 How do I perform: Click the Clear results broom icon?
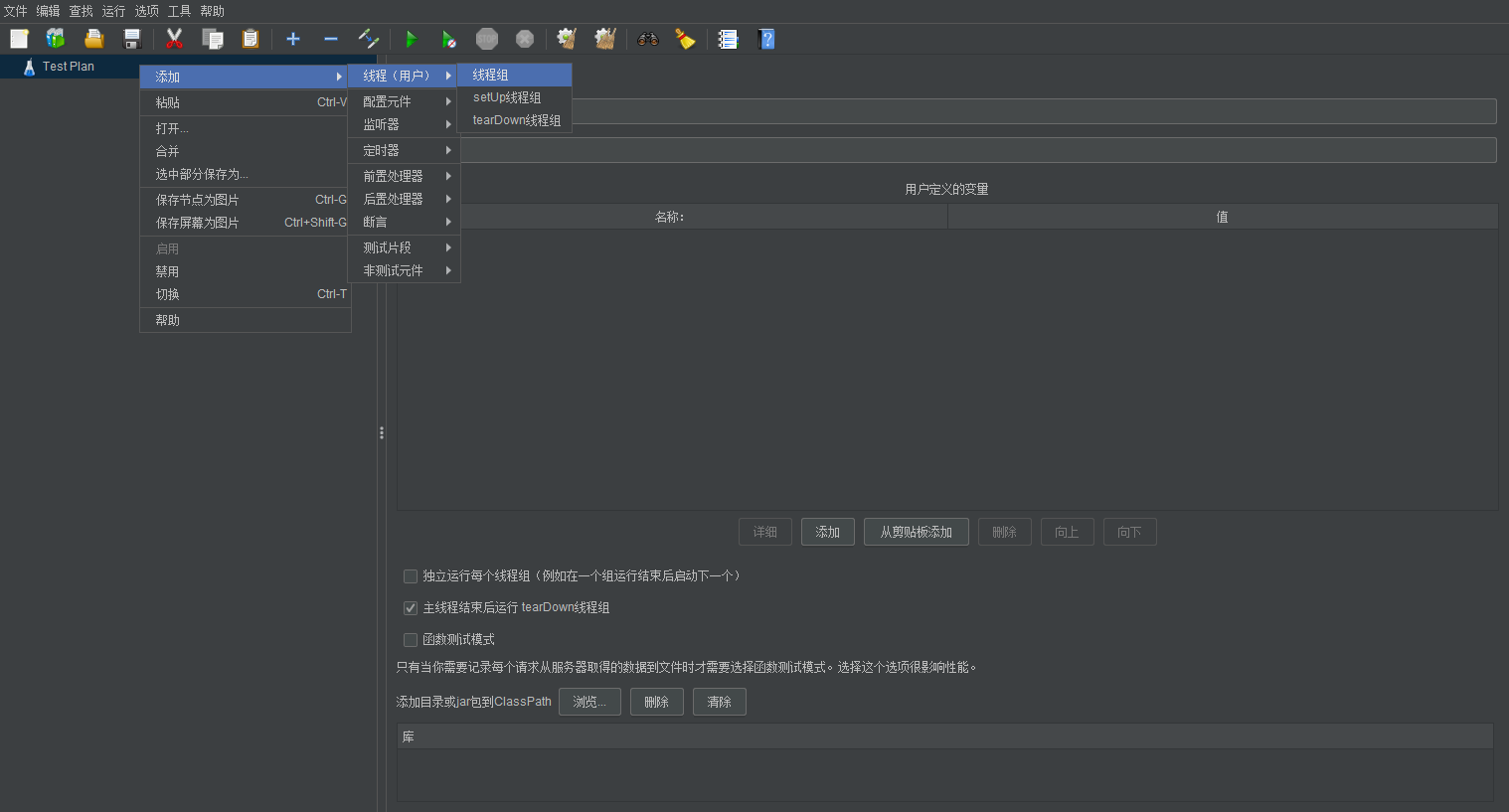568,39
